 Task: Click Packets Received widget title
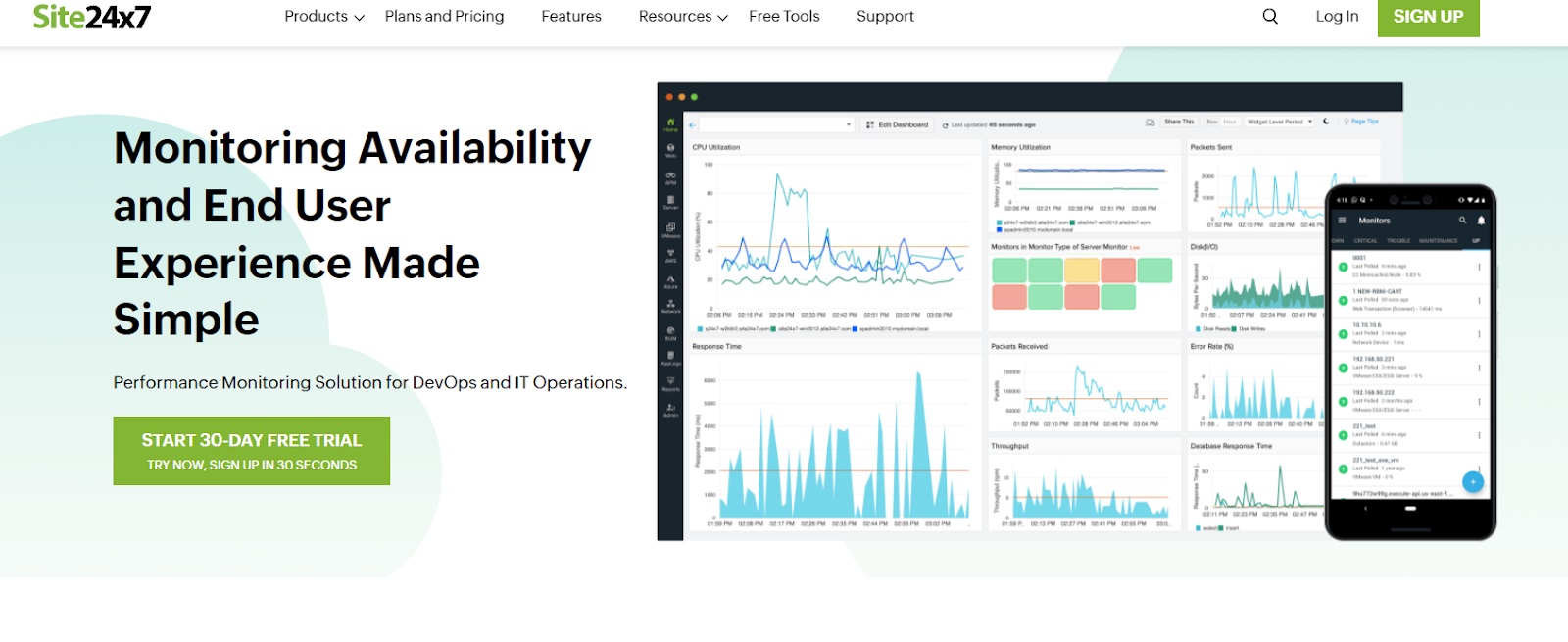(x=1019, y=346)
